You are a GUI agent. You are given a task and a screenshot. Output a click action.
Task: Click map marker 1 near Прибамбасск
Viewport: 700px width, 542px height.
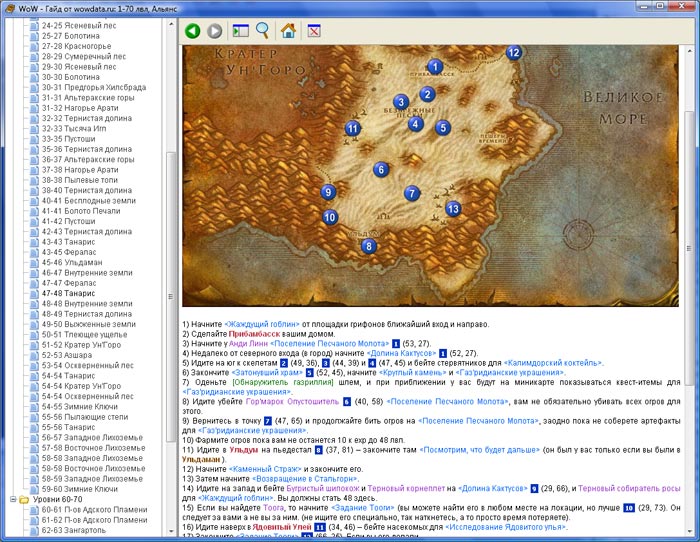435,67
